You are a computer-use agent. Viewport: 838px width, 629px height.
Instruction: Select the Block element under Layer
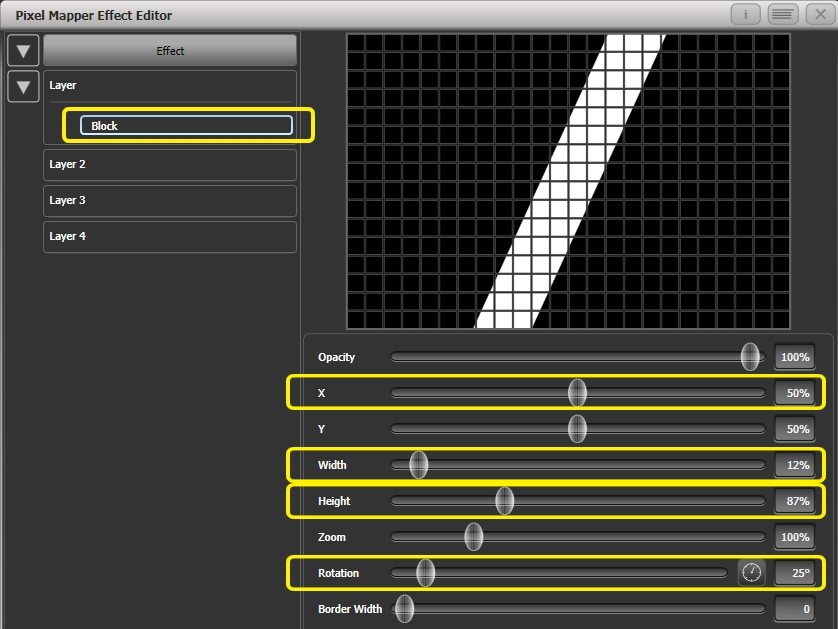[x=184, y=125]
